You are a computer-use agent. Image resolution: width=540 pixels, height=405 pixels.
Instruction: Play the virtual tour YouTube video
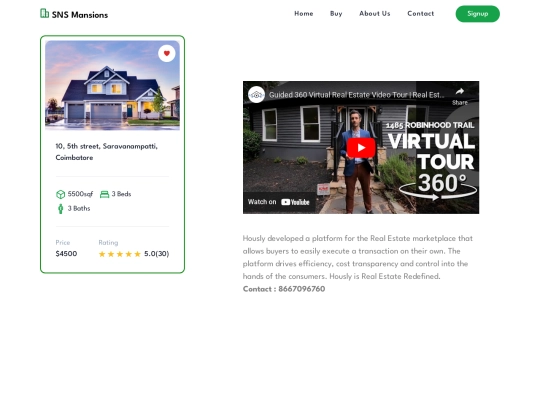[x=361, y=147]
